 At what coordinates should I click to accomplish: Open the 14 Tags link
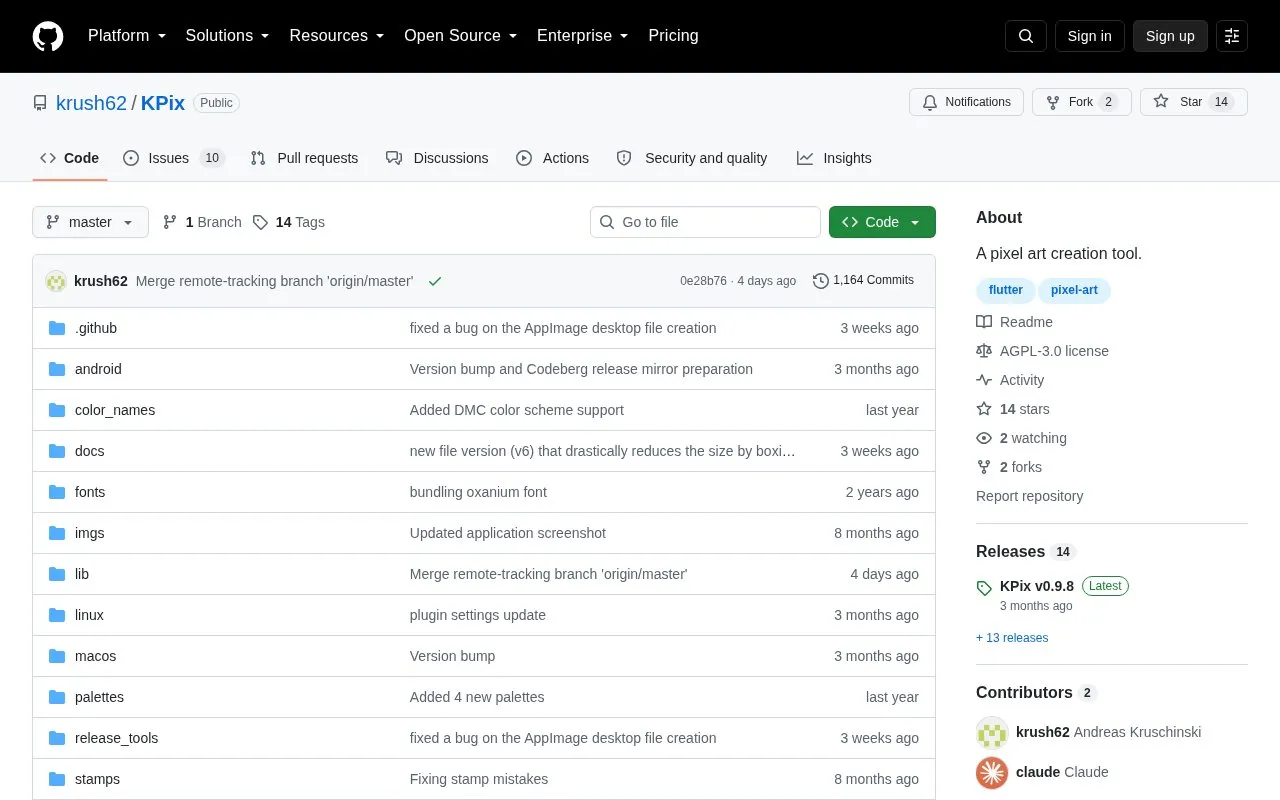(289, 222)
